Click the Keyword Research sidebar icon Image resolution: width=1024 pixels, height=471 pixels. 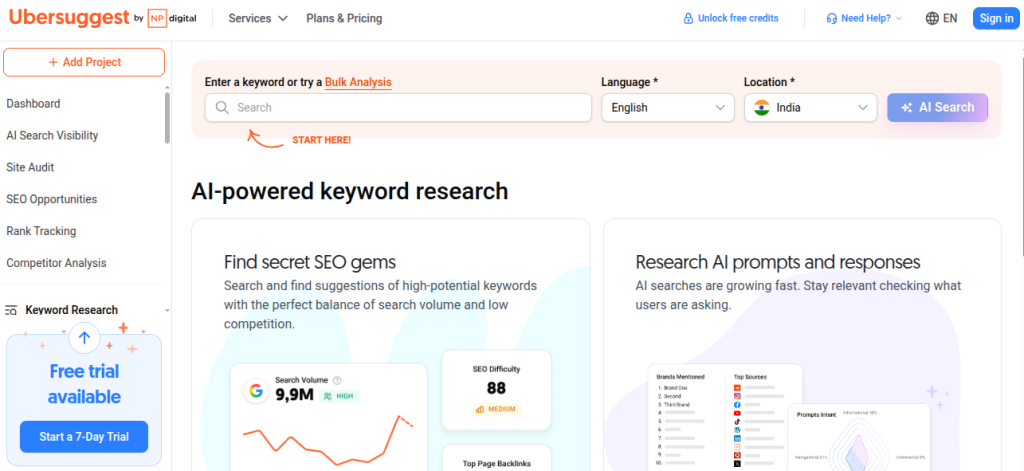coord(10,310)
